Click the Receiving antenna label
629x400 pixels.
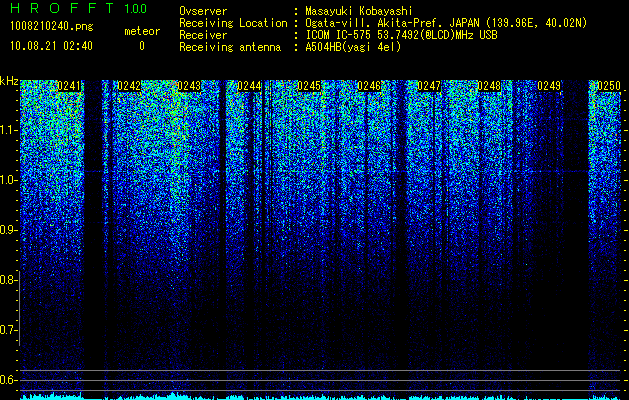(230, 47)
